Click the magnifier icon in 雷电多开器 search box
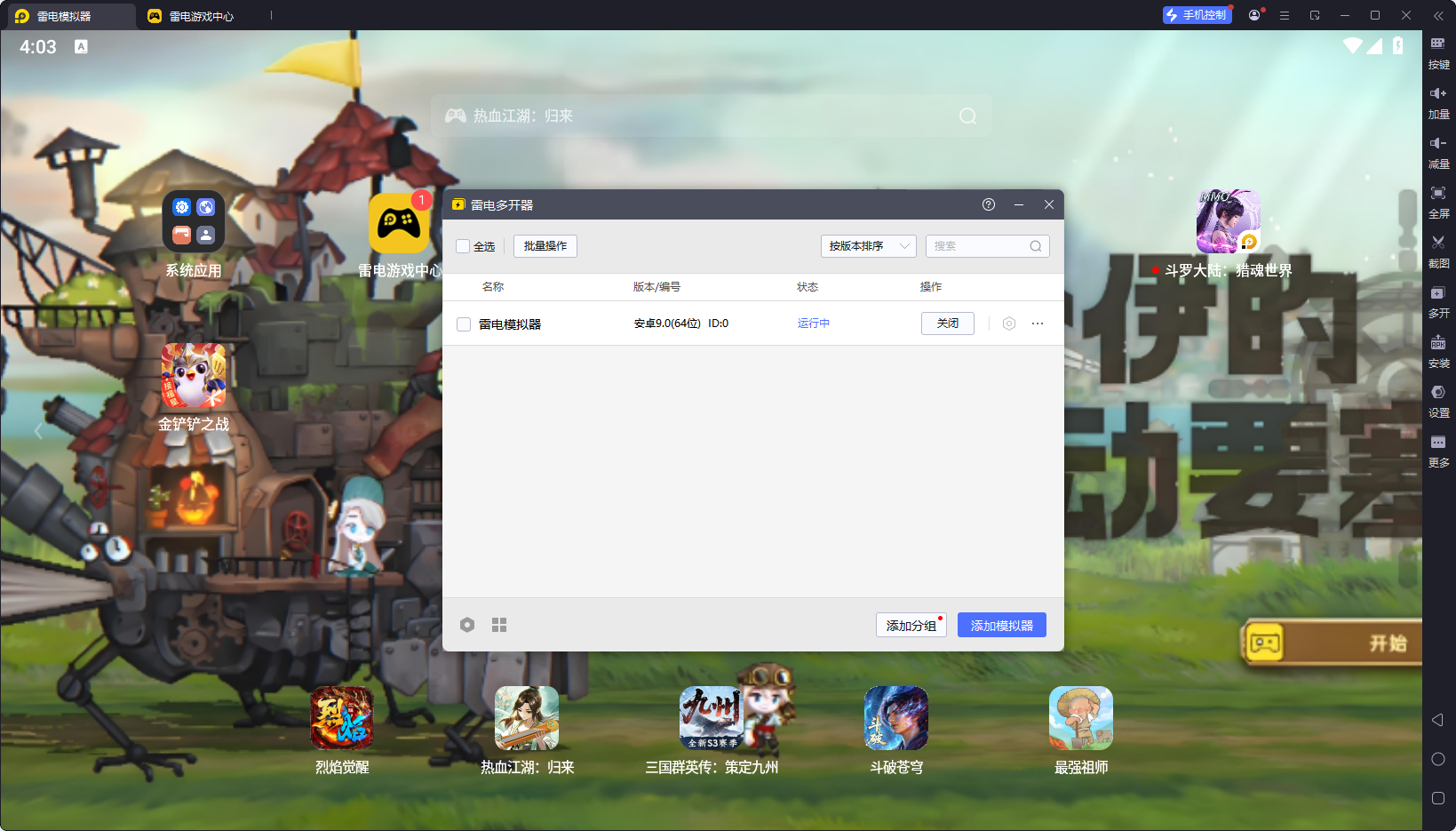The image size is (1456, 831). point(1036,246)
